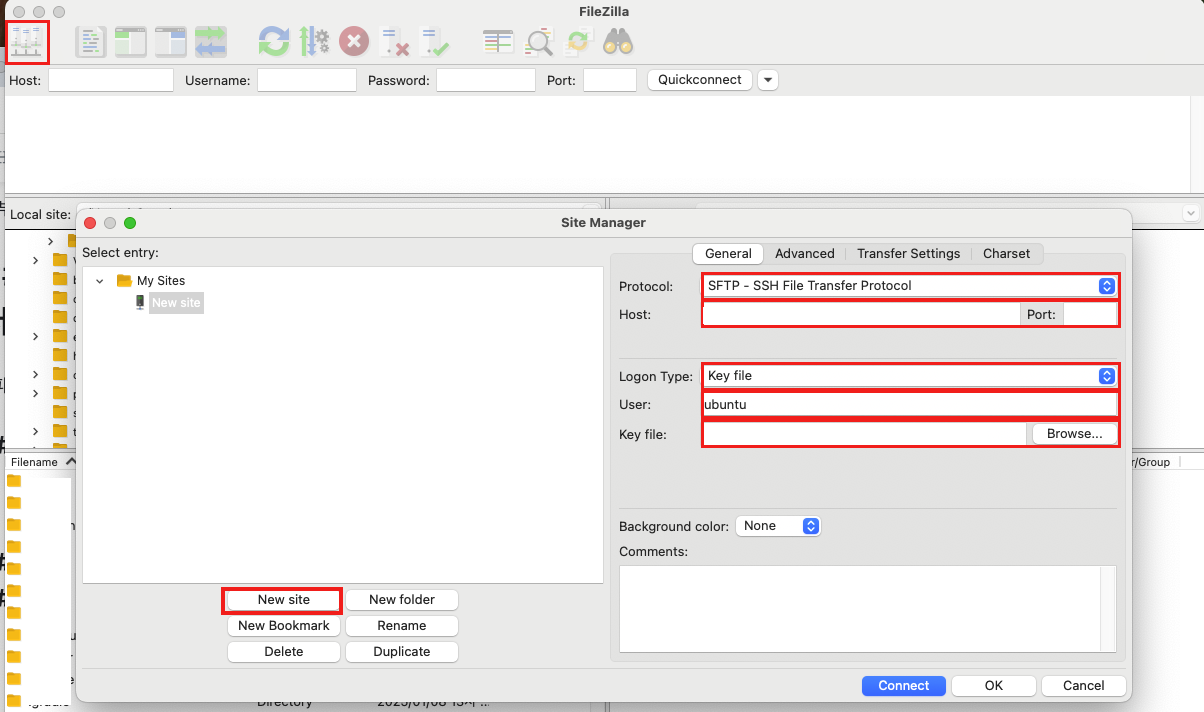The image size is (1204, 712).
Task: Browse for a key file
Action: [x=1075, y=434]
